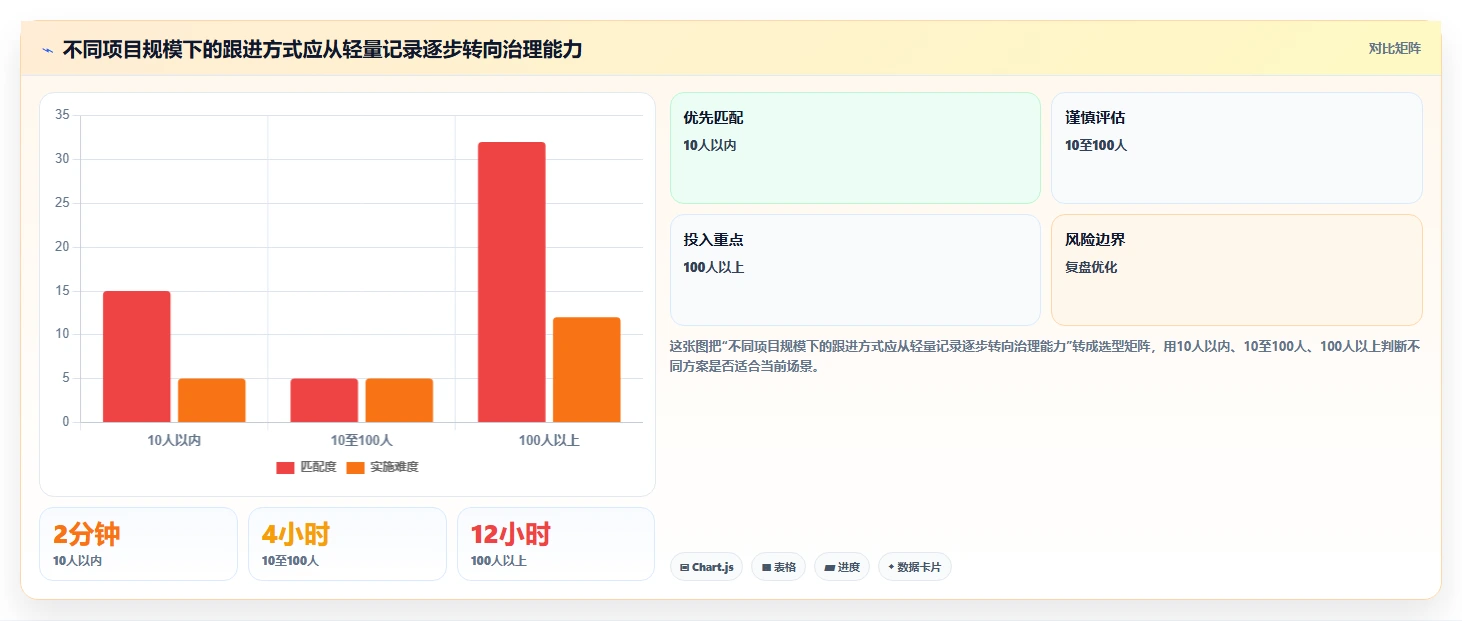
Task: Click the 10至100人 x-axis label
Action: point(362,440)
